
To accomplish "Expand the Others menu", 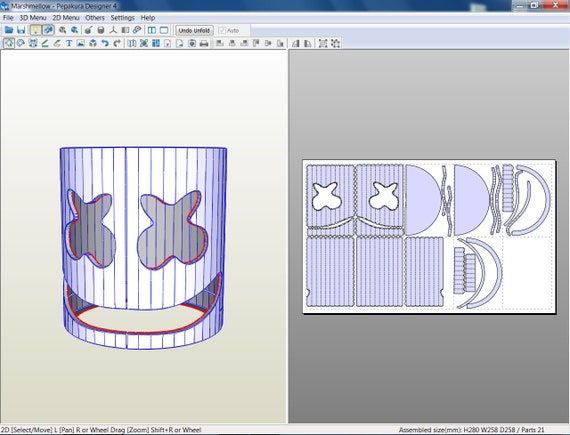I will (x=95, y=17).
